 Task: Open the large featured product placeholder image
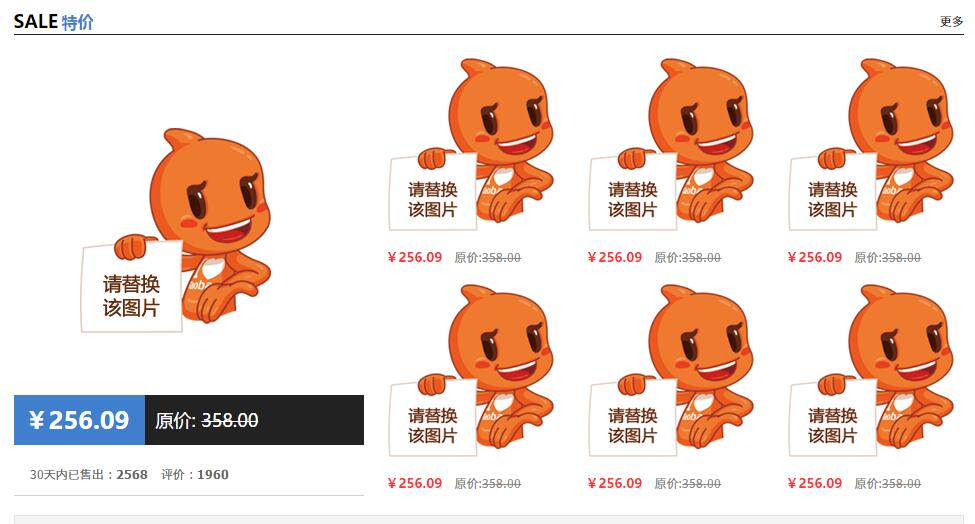tap(176, 231)
